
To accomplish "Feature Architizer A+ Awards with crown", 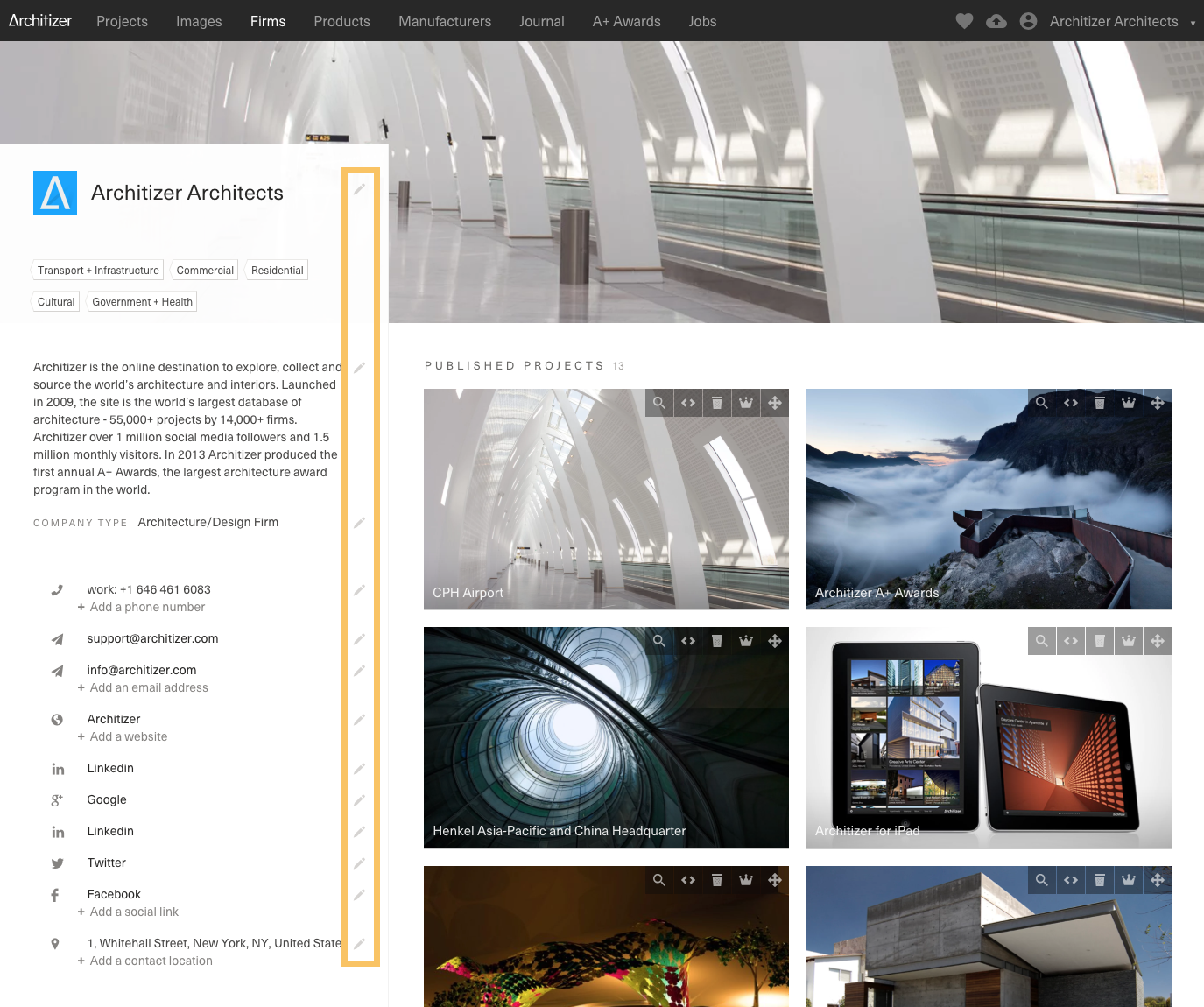I will (x=1129, y=403).
